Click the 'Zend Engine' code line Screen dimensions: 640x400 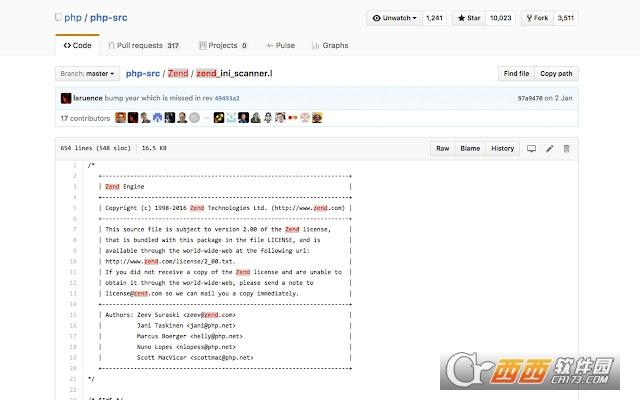[124, 187]
